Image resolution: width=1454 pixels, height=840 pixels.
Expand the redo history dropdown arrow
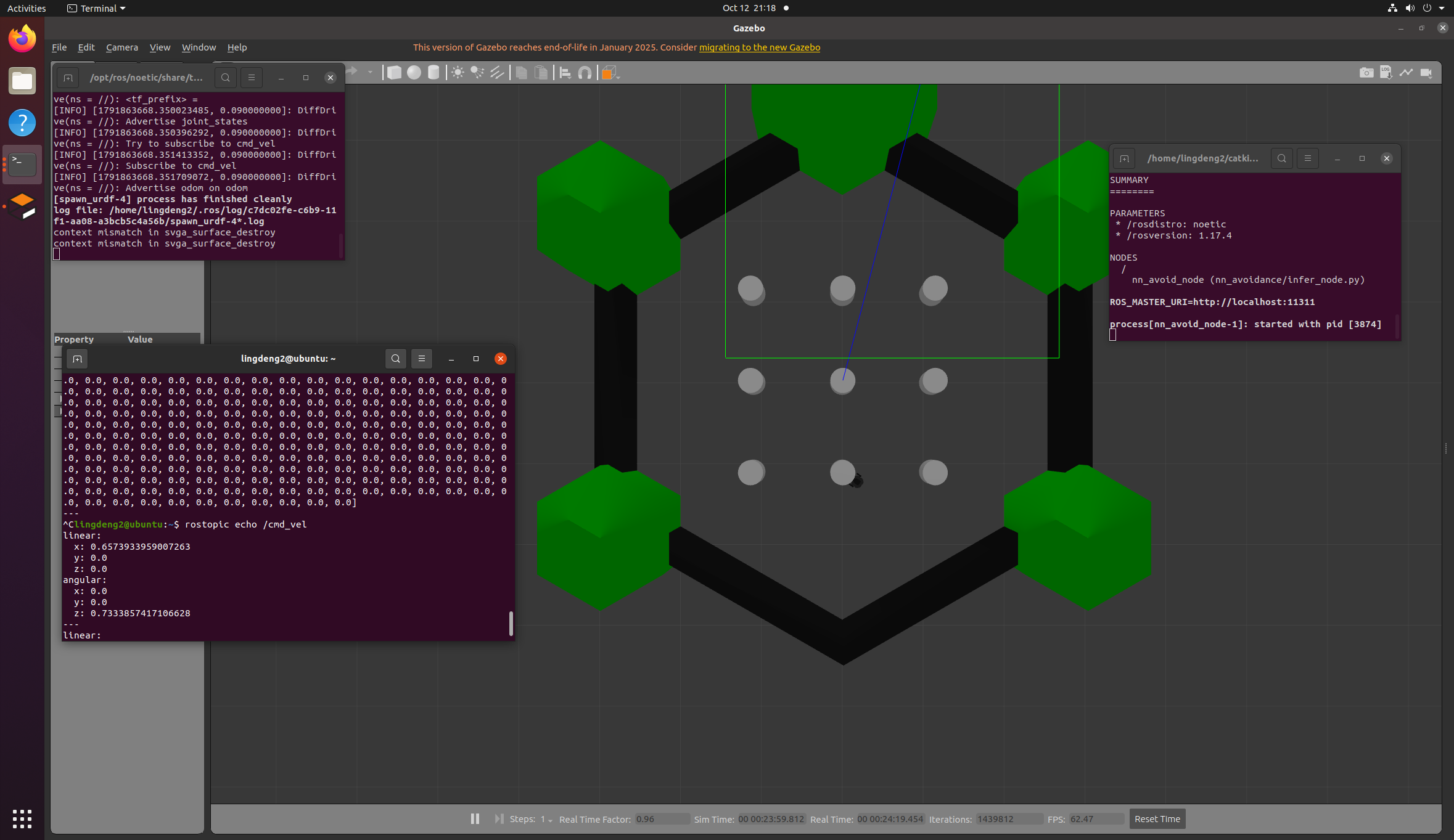tap(370, 73)
